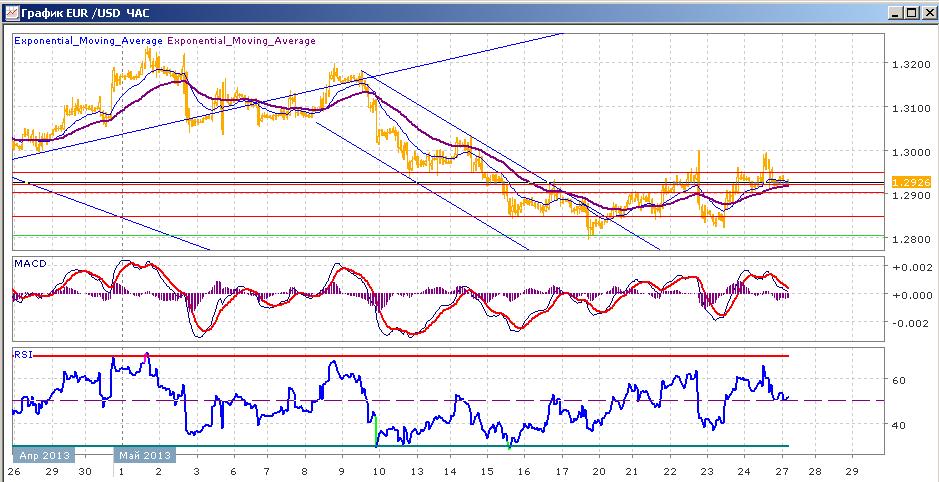Viewport: 939px width, 482px height.
Task: Click the RSI panel label
Action: [x=22, y=354]
